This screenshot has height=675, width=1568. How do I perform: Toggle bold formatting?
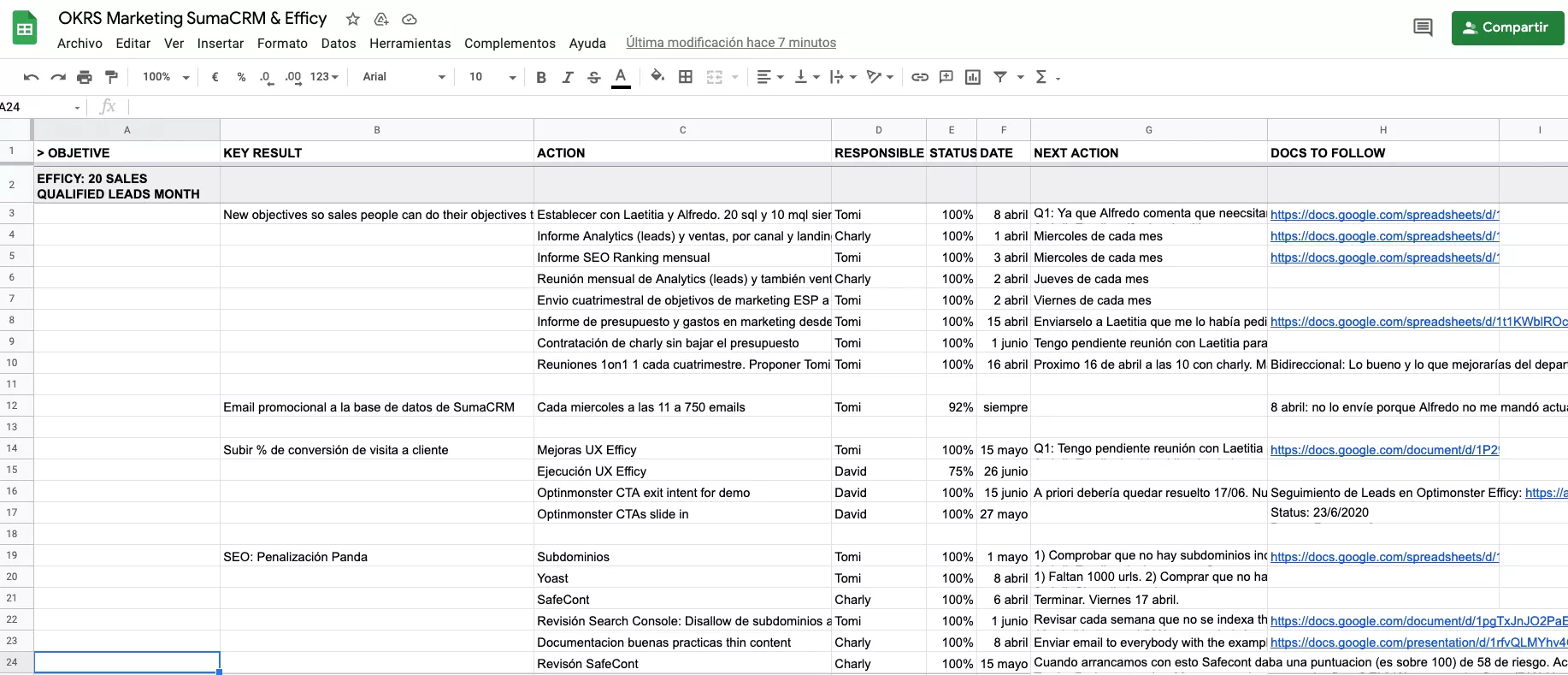541,77
